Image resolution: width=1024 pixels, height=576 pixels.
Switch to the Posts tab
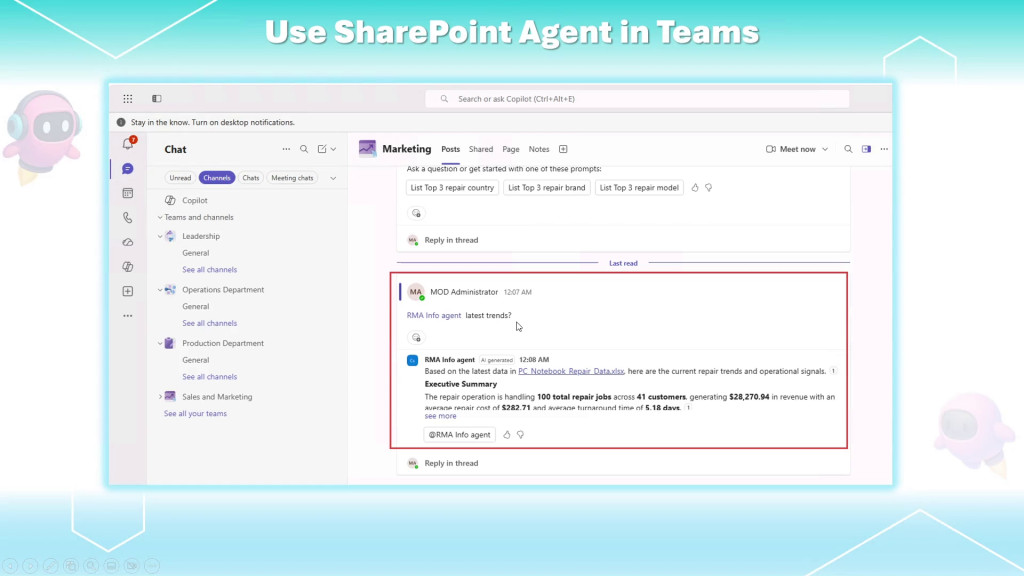(451, 149)
